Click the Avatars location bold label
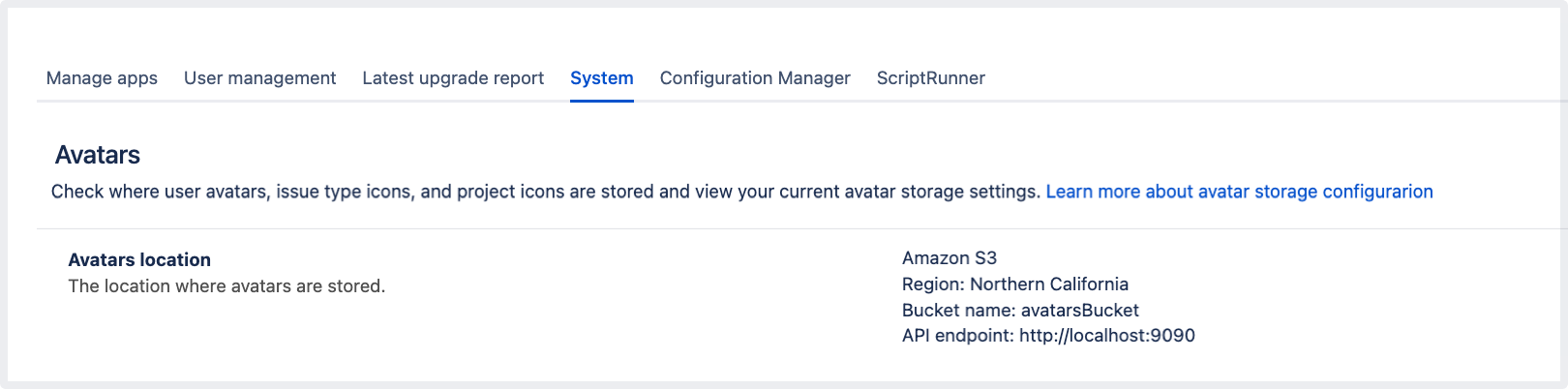Screen dimensions: 1568x389 coord(139,259)
